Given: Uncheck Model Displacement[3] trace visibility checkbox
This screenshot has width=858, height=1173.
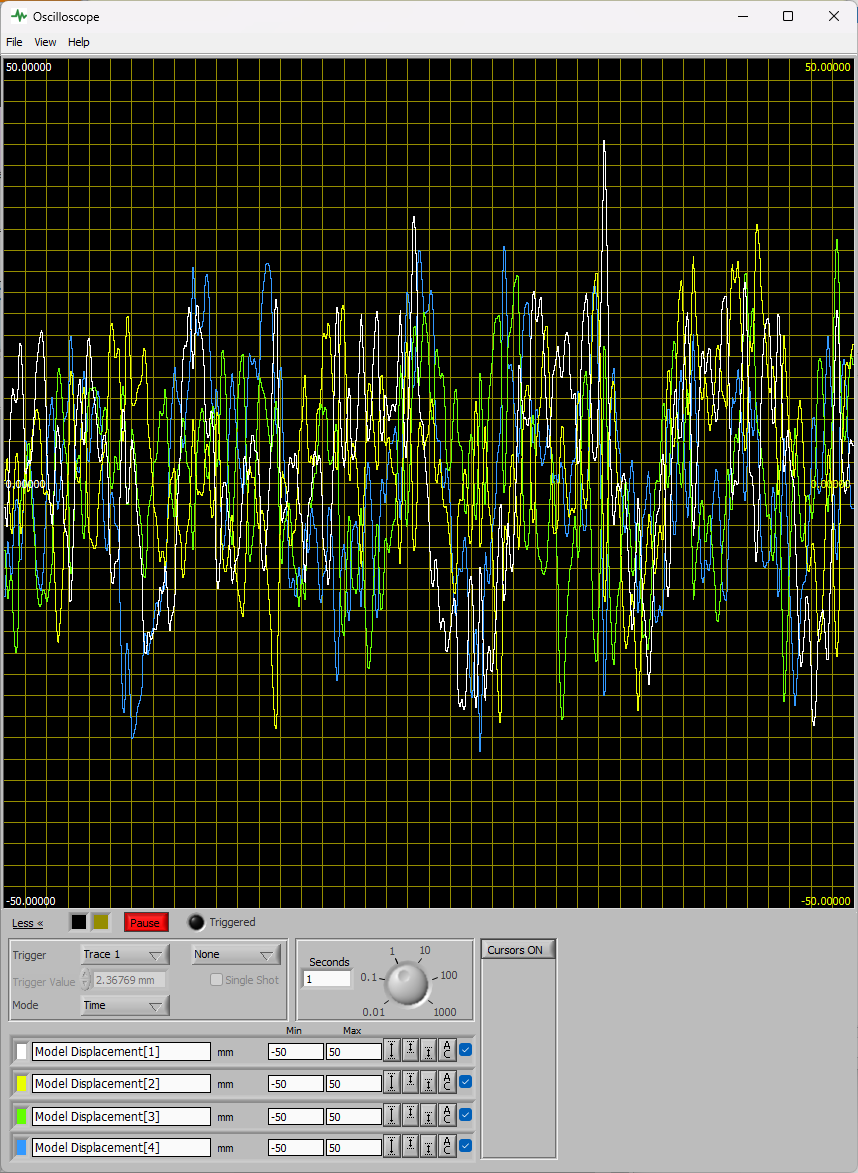Looking at the screenshot, I should pos(465,1115).
